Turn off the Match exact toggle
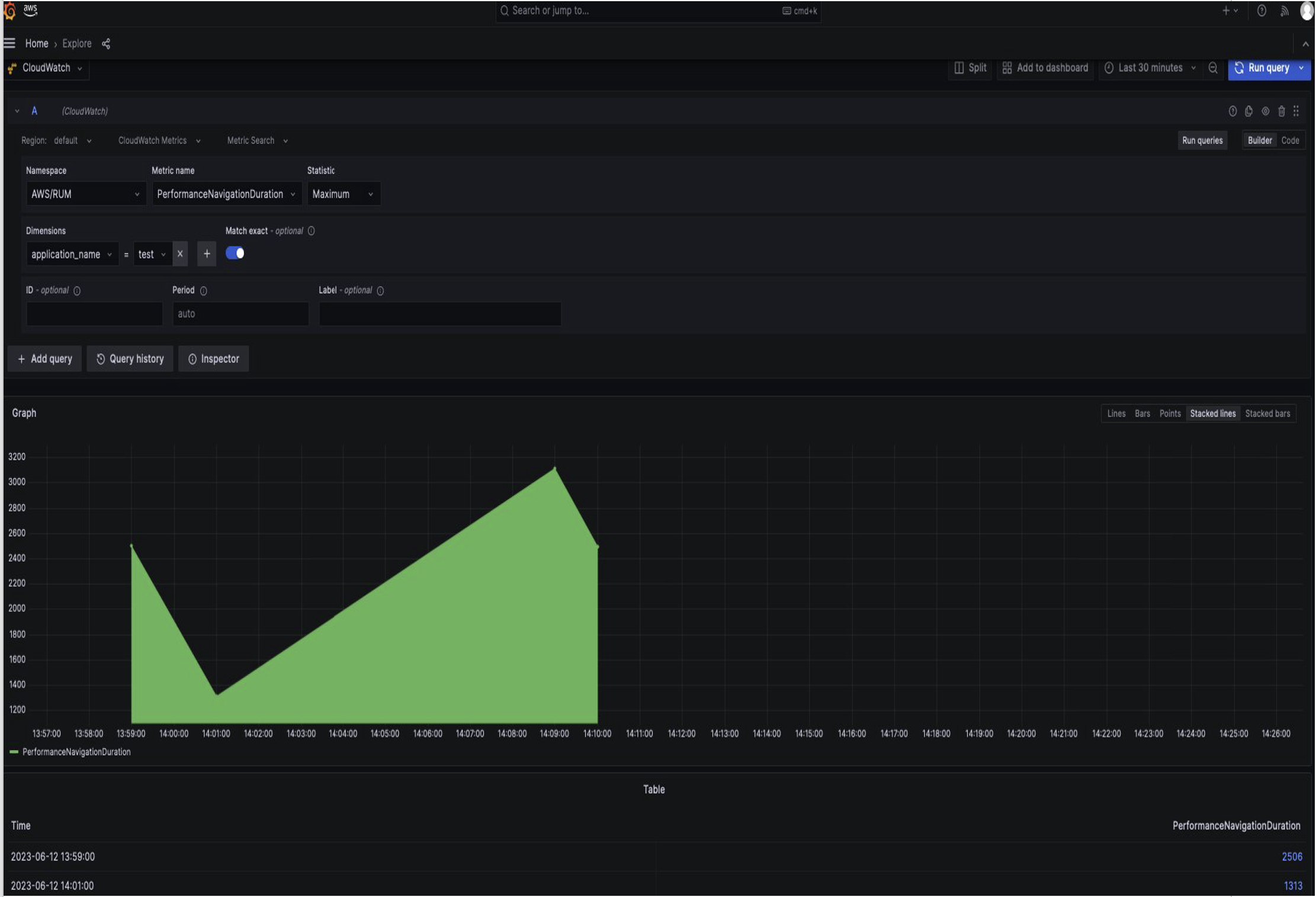This screenshot has width=1316, height=897. point(235,253)
